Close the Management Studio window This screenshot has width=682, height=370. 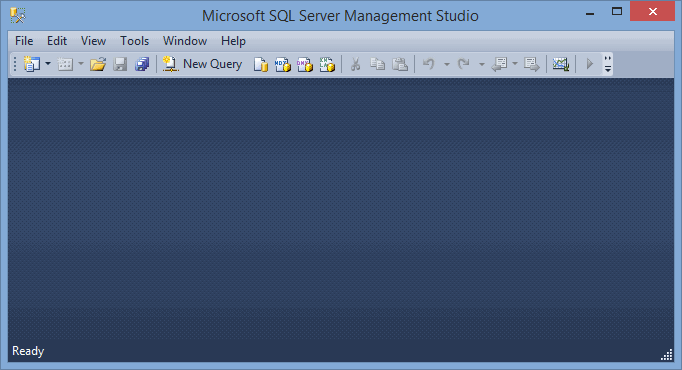(x=652, y=12)
